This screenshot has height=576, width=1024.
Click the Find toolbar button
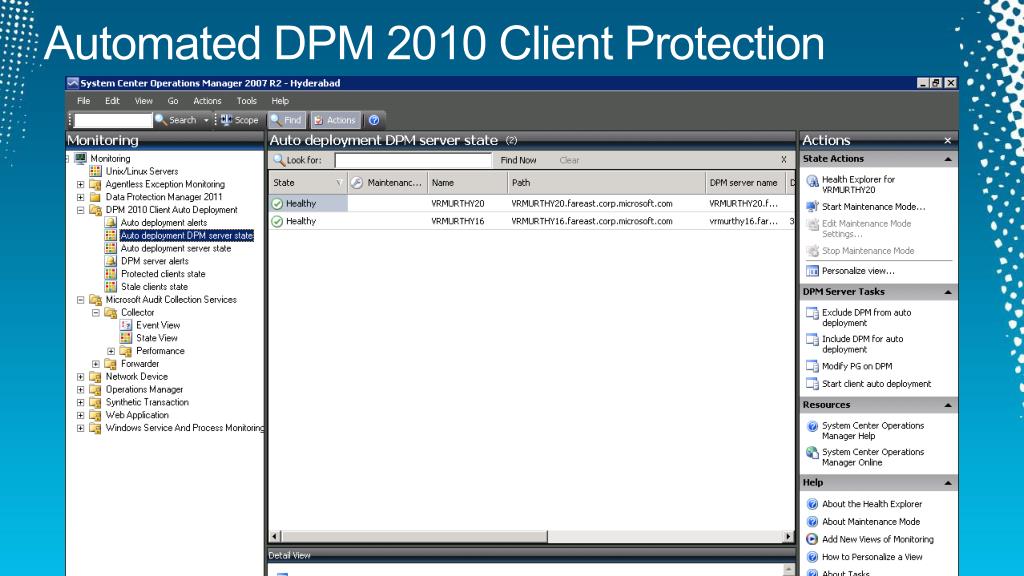tap(287, 120)
